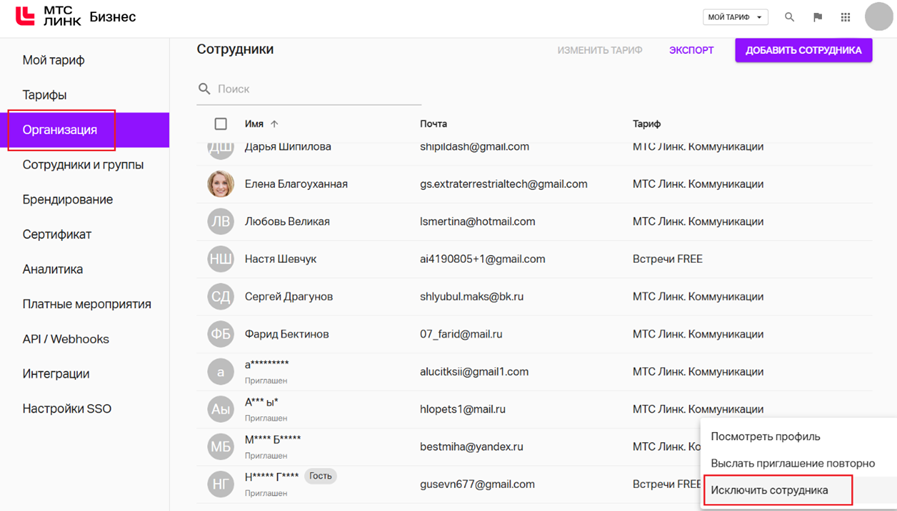The width and height of the screenshot is (897, 511).
Task: Open the Мой тариф dropdown
Action: [x=735, y=17]
